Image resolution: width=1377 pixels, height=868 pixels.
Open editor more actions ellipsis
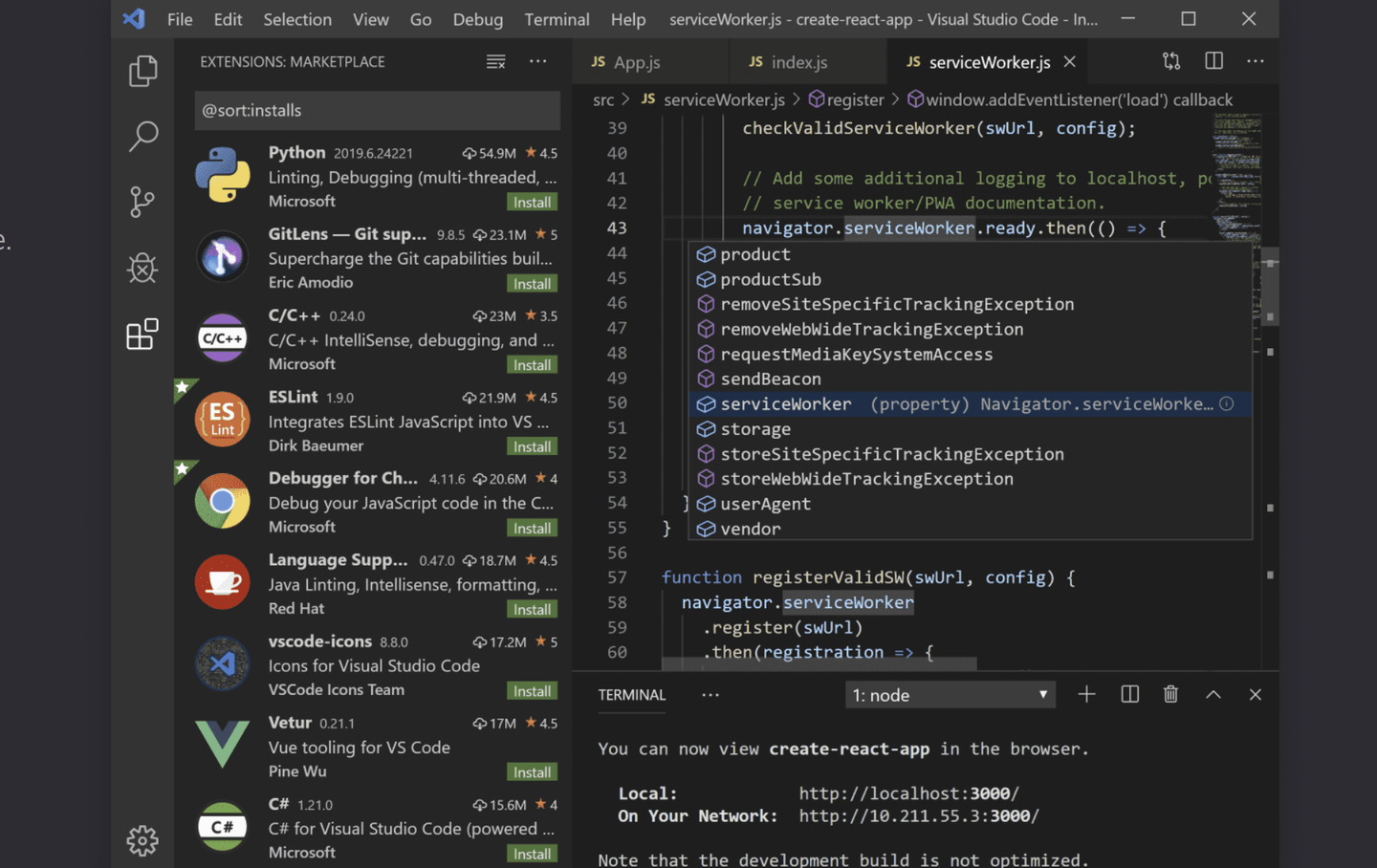1256,61
